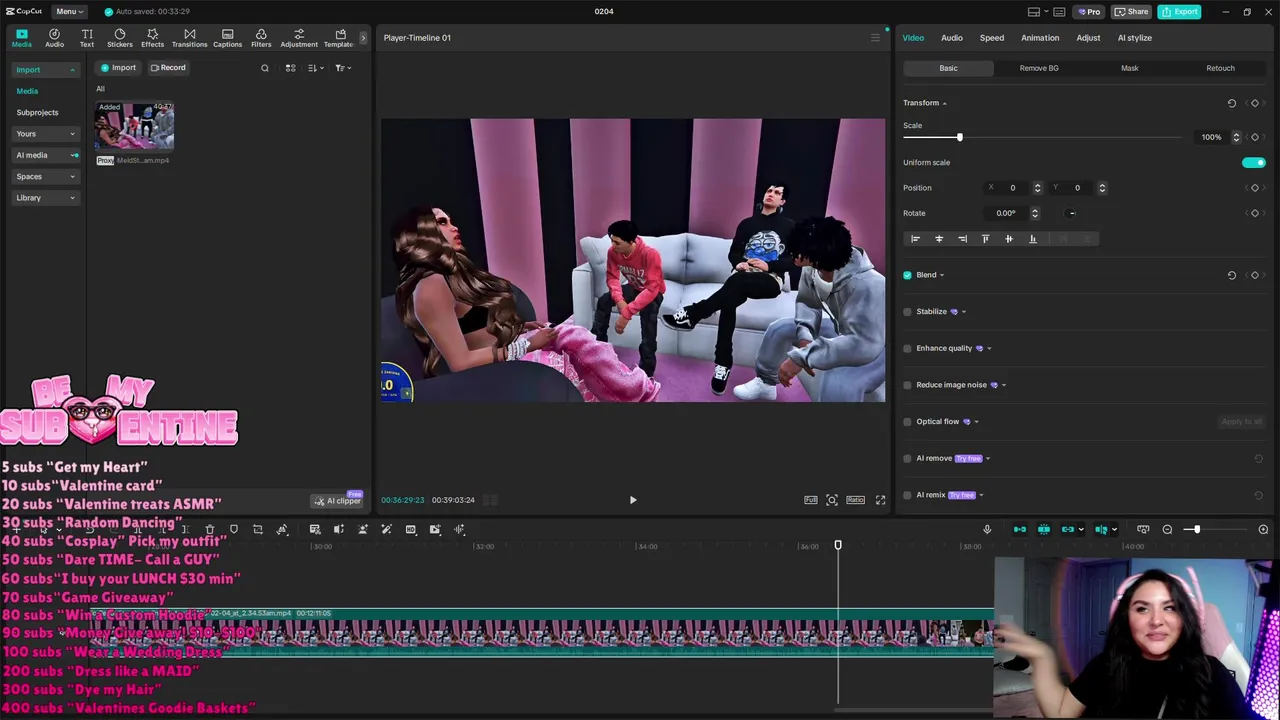Enable the AI remove checkbox
Image resolution: width=1280 pixels, height=720 pixels.
coord(908,458)
